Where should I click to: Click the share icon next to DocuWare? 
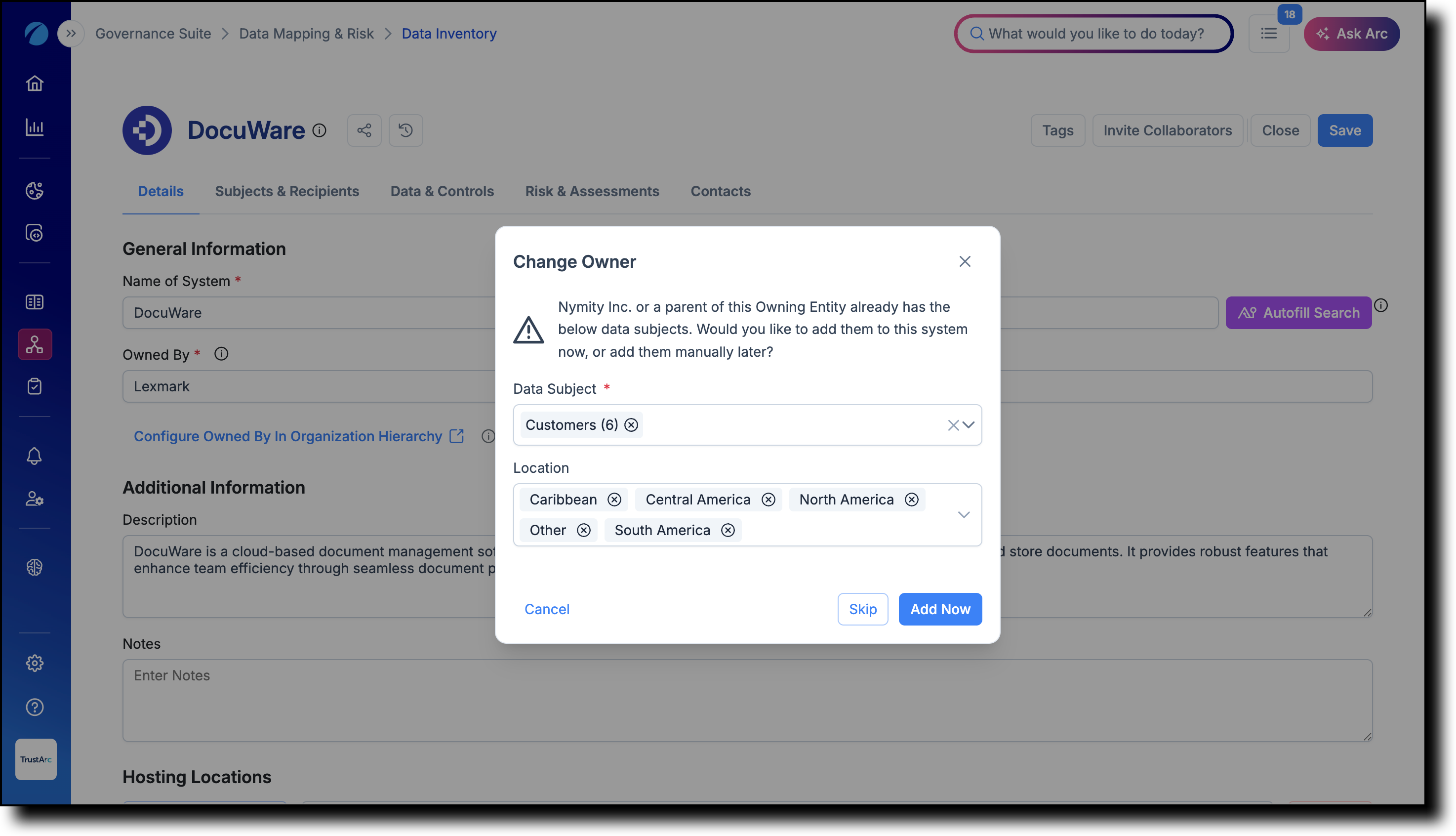tap(364, 130)
